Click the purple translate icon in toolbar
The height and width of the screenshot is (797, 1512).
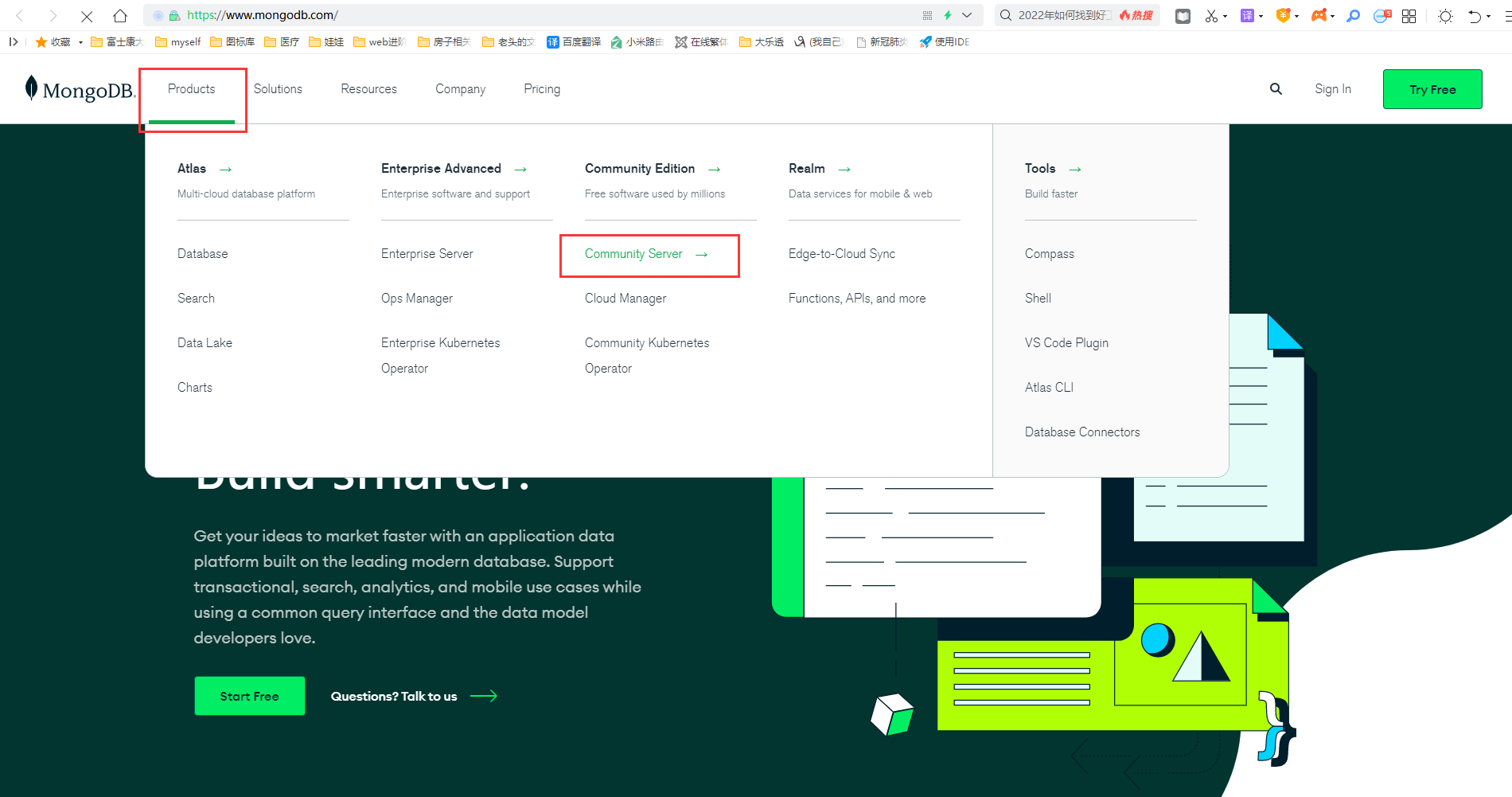click(x=1247, y=15)
